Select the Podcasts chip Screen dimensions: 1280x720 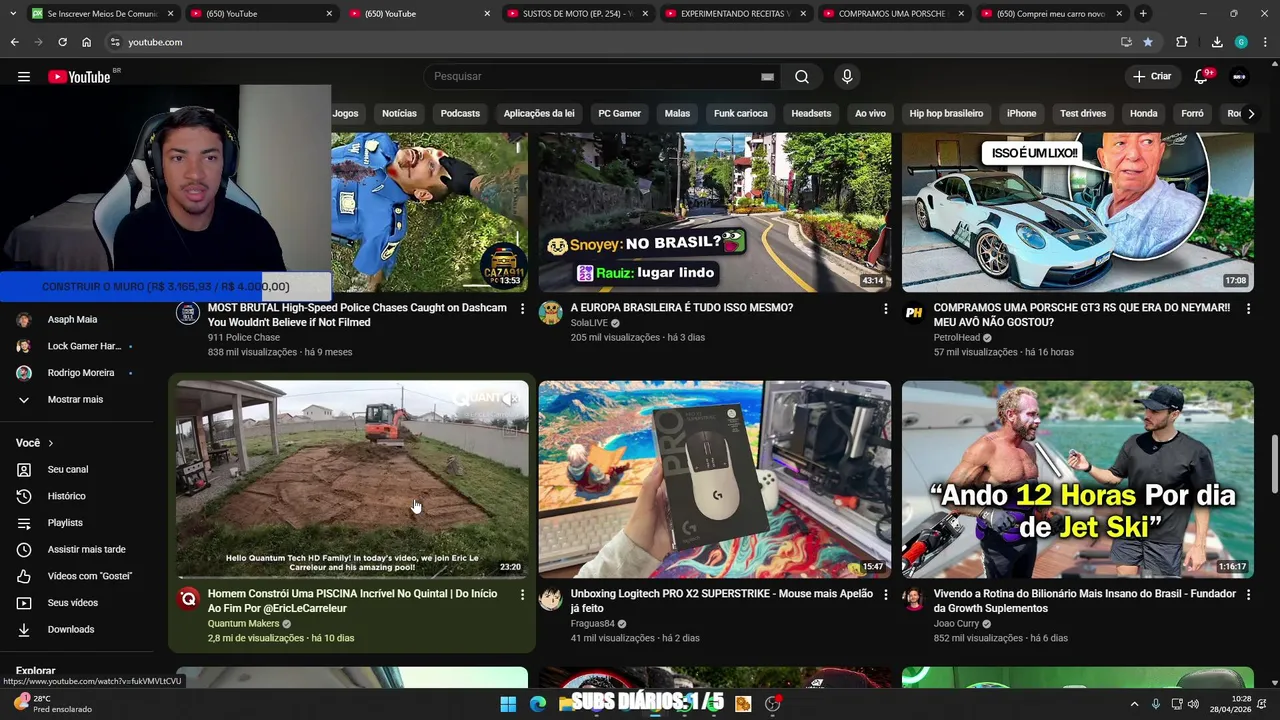[460, 114]
